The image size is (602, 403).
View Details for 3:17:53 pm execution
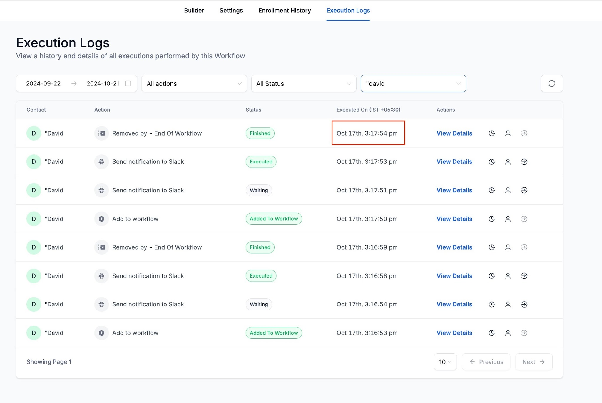[x=454, y=162]
